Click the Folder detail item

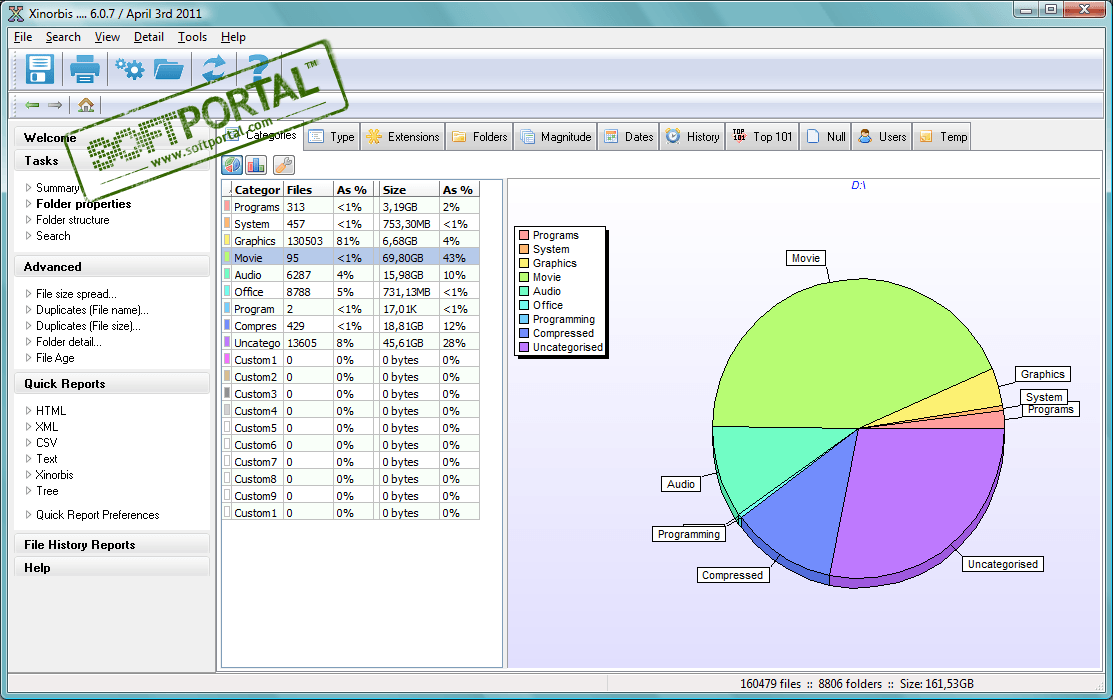coord(69,341)
